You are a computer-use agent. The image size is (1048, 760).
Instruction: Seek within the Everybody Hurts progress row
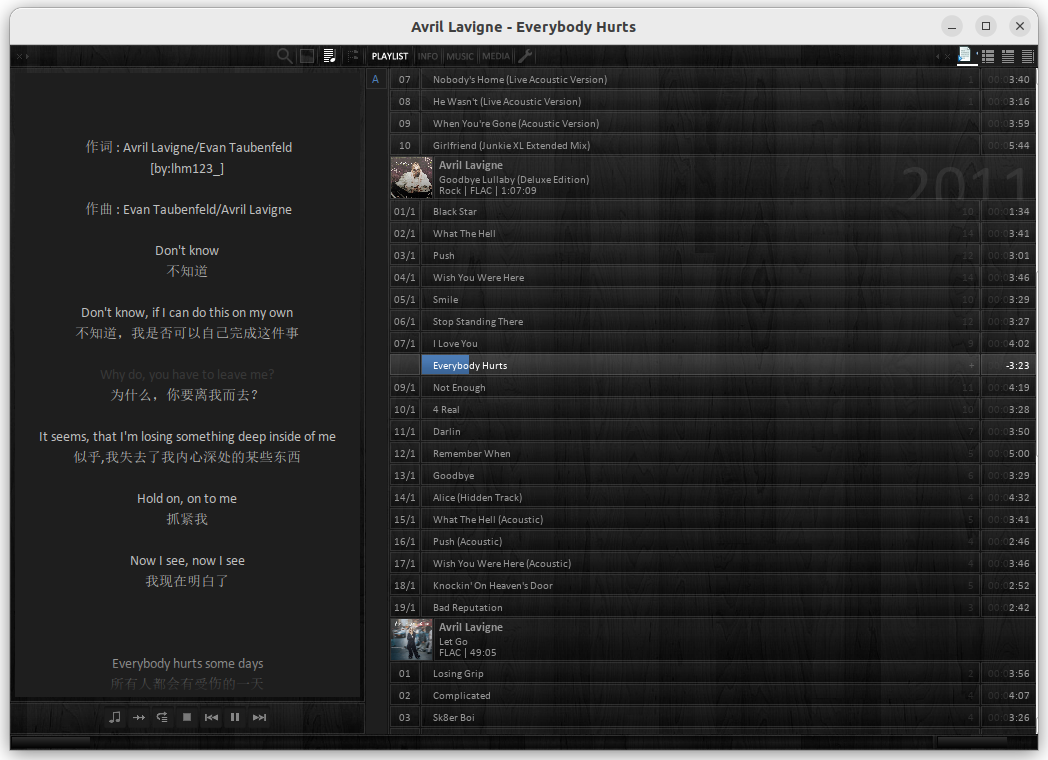tap(700, 366)
